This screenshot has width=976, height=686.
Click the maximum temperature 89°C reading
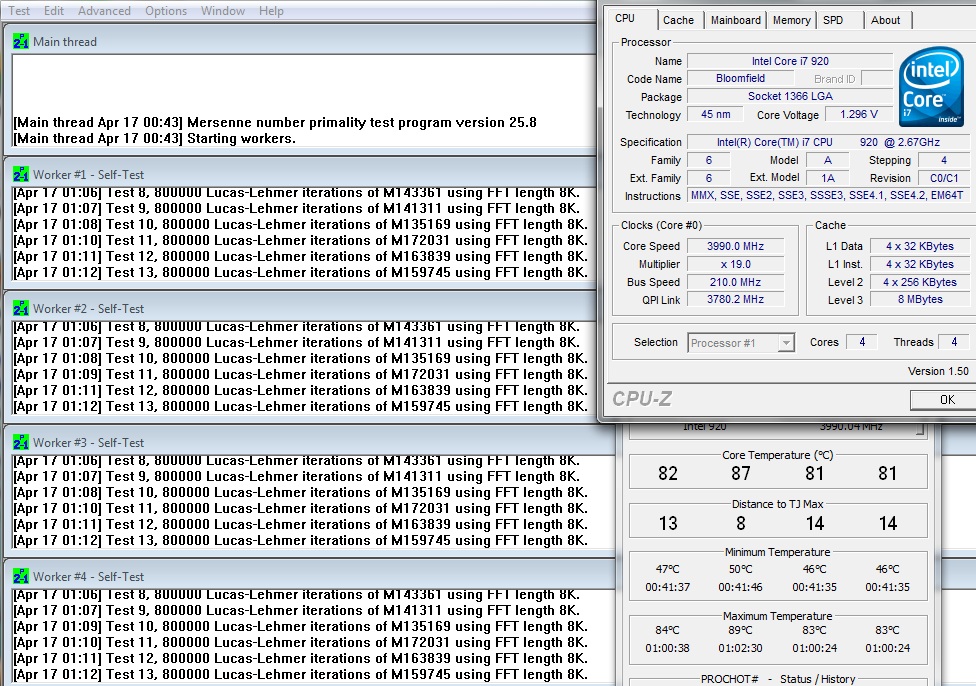point(741,630)
